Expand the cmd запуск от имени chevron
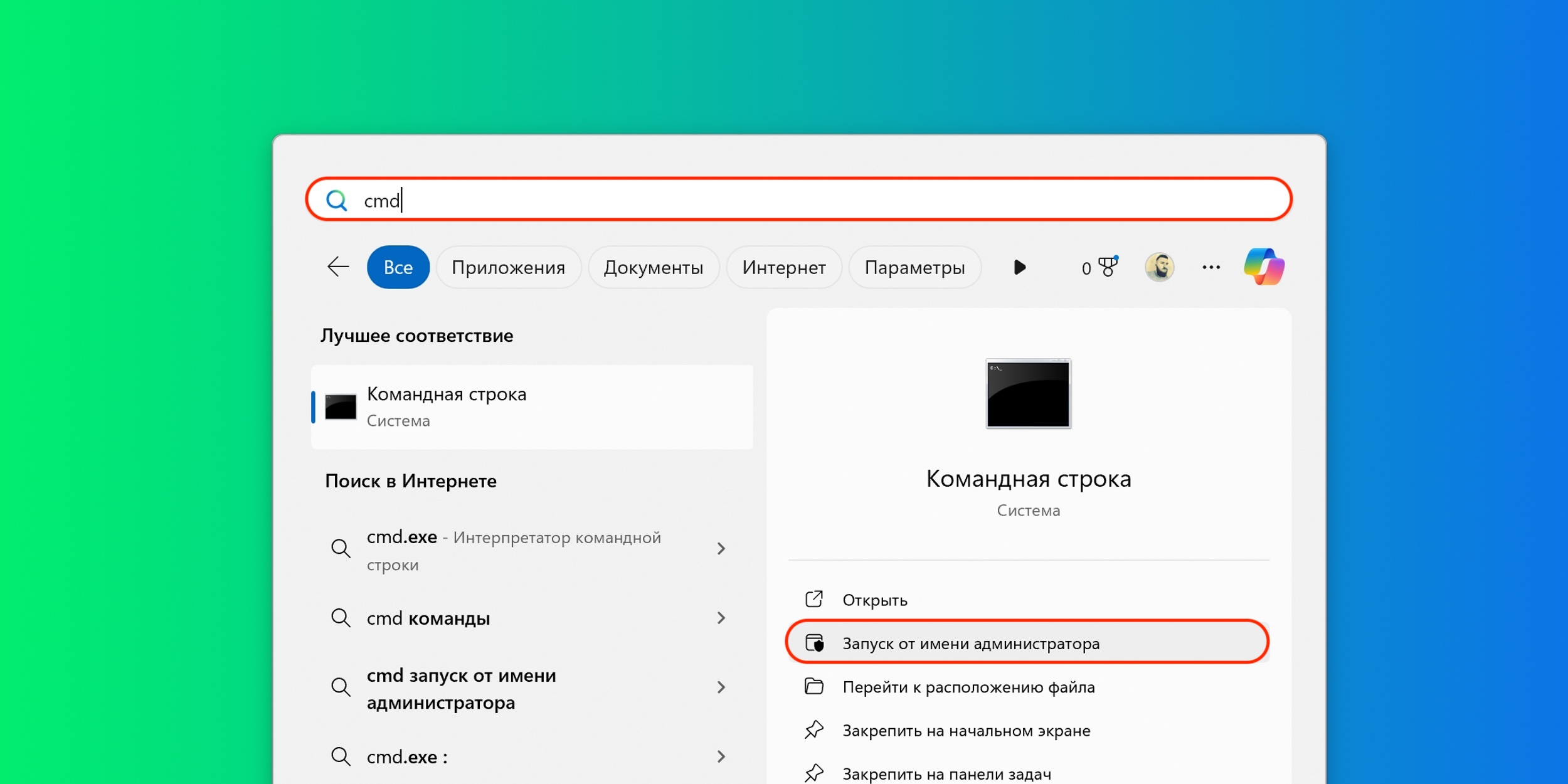This screenshot has height=784, width=1568. click(x=721, y=687)
